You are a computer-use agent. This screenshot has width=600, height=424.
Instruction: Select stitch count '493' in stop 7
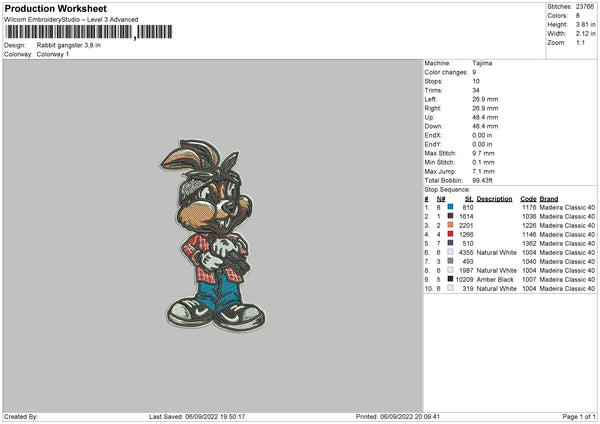pos(468,261)
